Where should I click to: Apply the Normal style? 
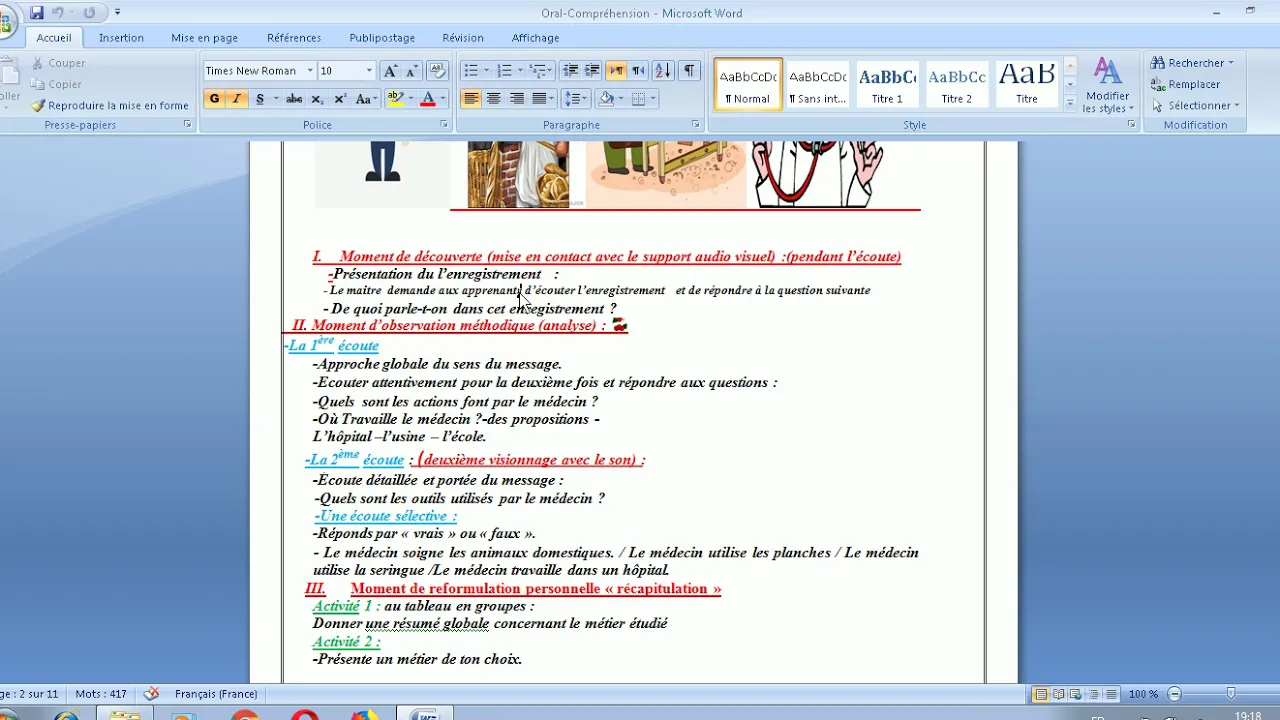(x=748, y=84)
